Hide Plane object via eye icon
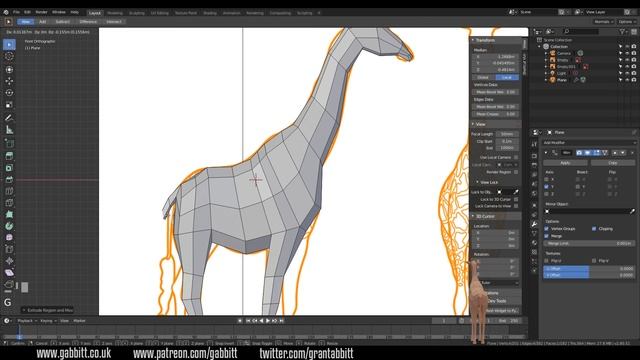The image size is (640, 360). [x=627, y=80]
